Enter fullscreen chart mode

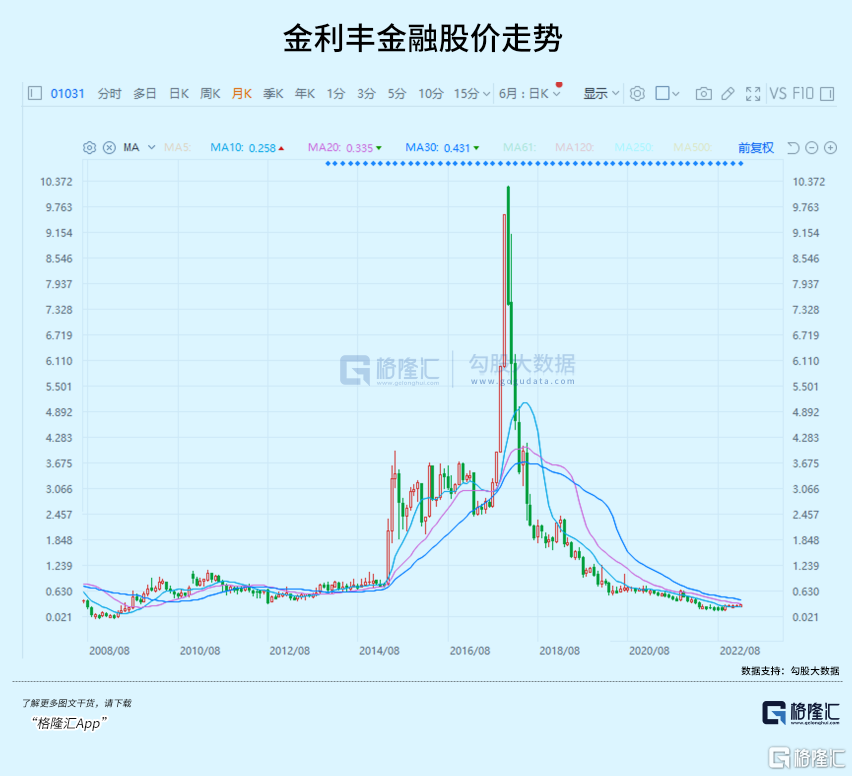[x=752, y=94]
